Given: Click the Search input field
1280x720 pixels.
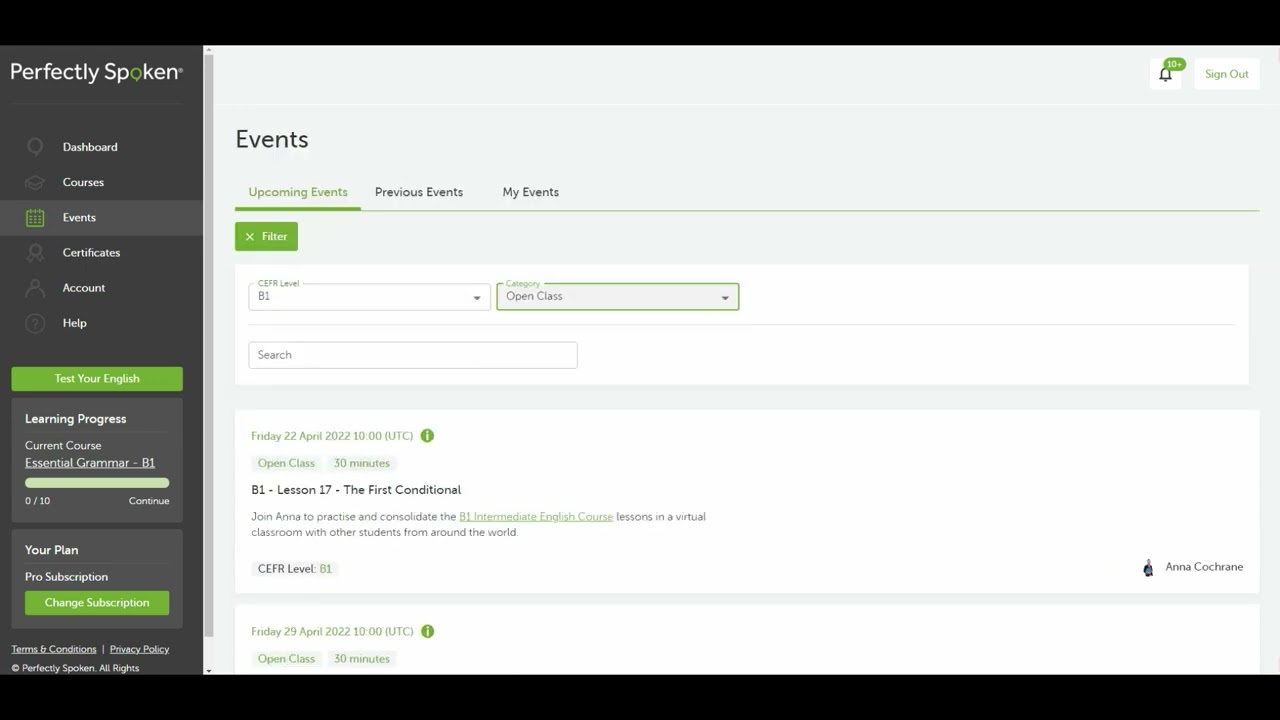Looking at the screenshot, I should pos(413,355).
